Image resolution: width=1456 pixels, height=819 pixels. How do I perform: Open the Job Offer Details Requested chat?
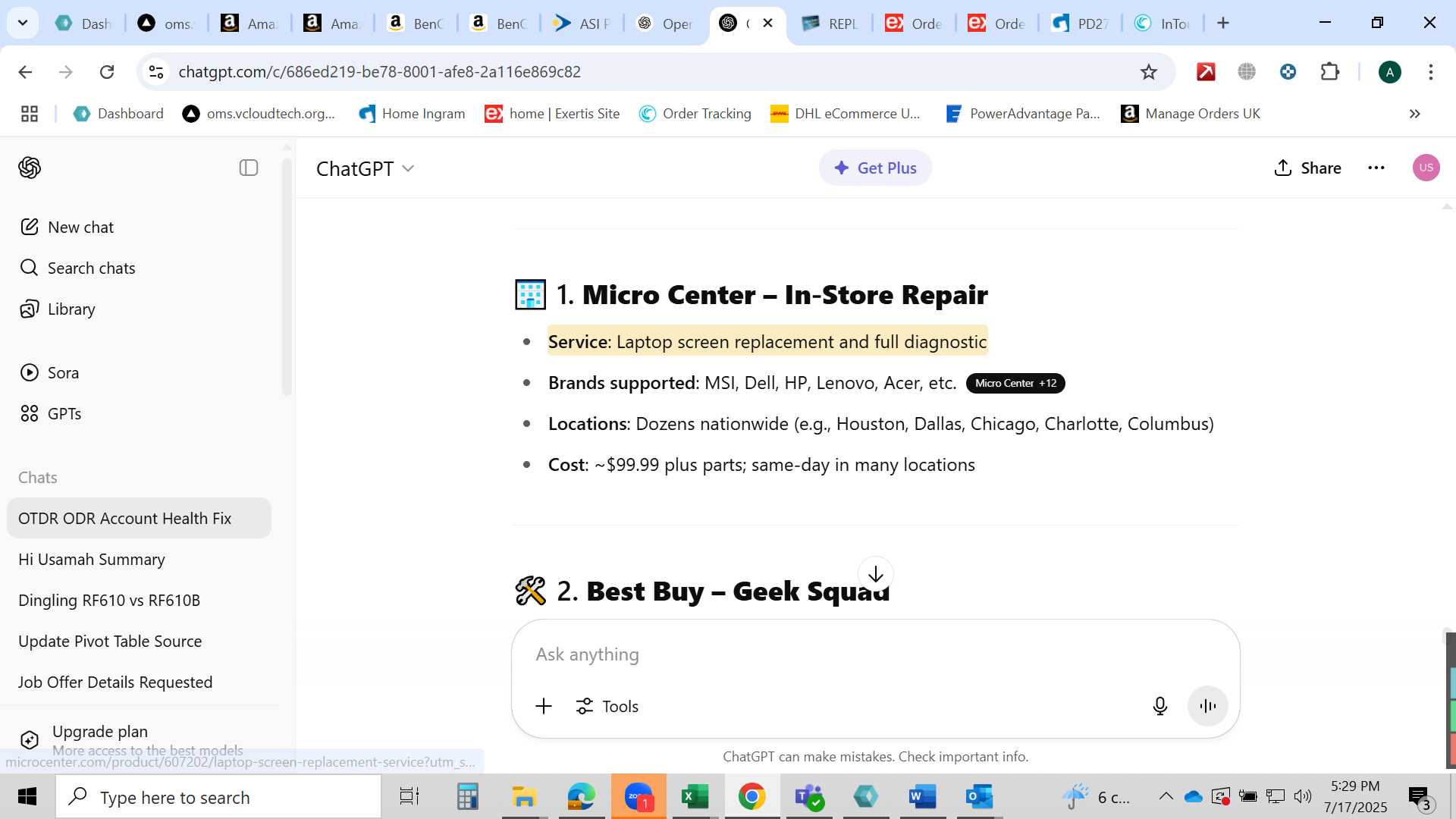point(139,682)
